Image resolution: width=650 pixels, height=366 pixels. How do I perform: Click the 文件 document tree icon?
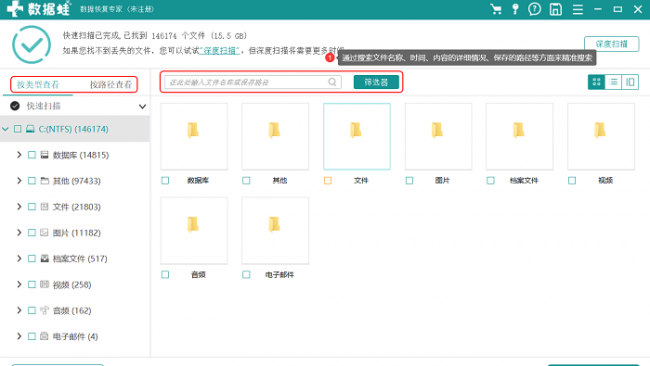click(x=44, y=206)
